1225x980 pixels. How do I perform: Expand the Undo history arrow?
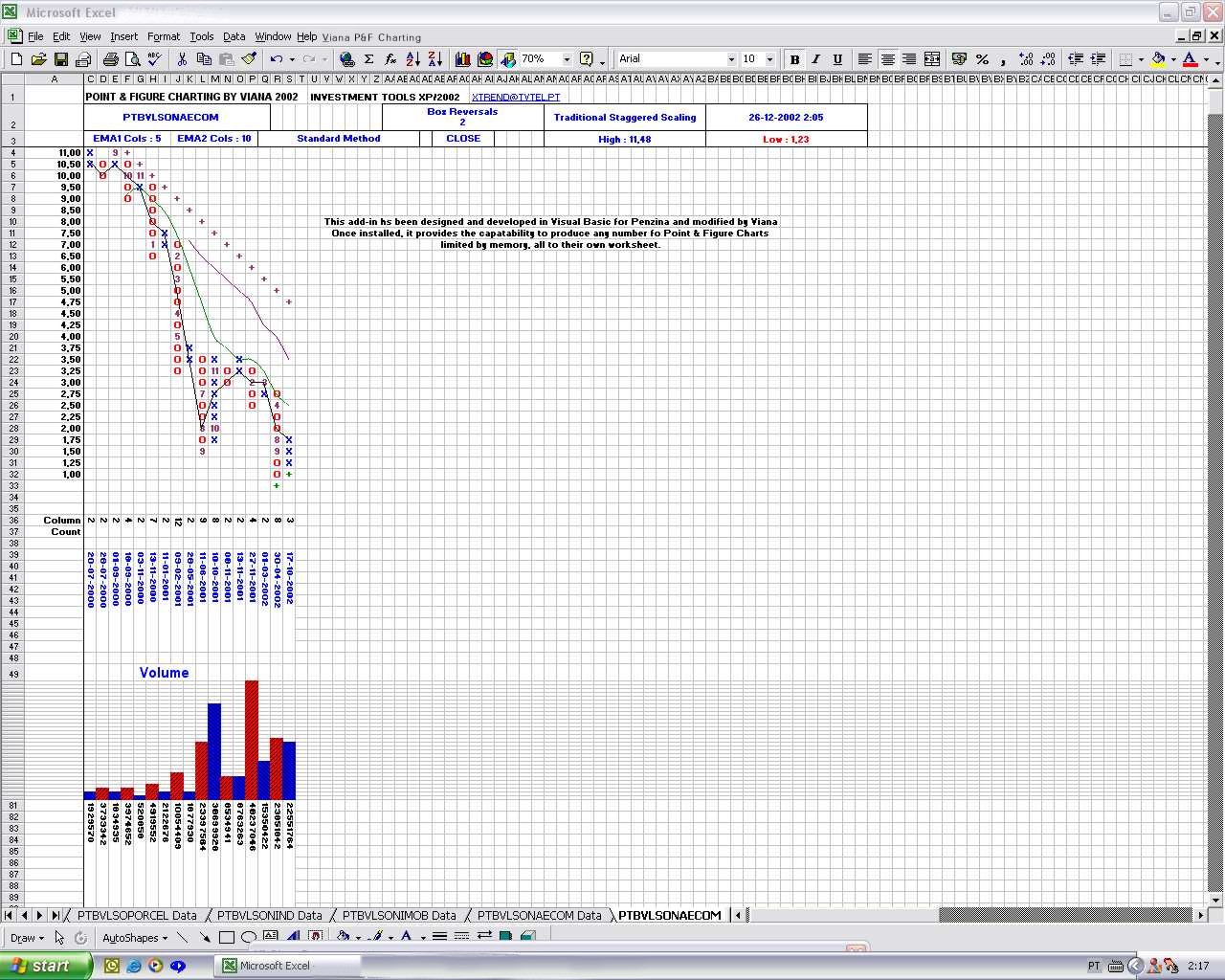[x=291, y=59]
